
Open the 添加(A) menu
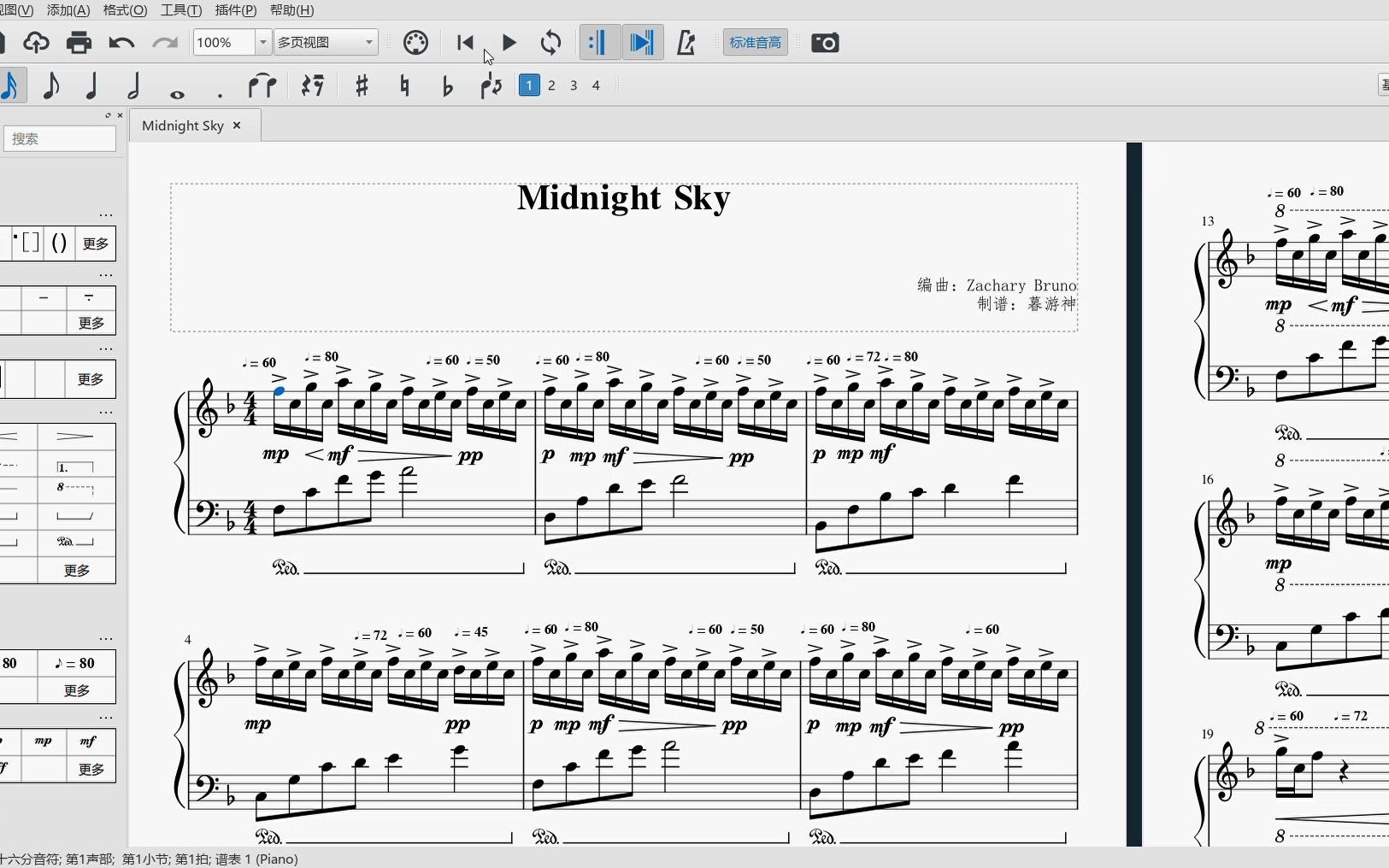click(x=68, y=10)
